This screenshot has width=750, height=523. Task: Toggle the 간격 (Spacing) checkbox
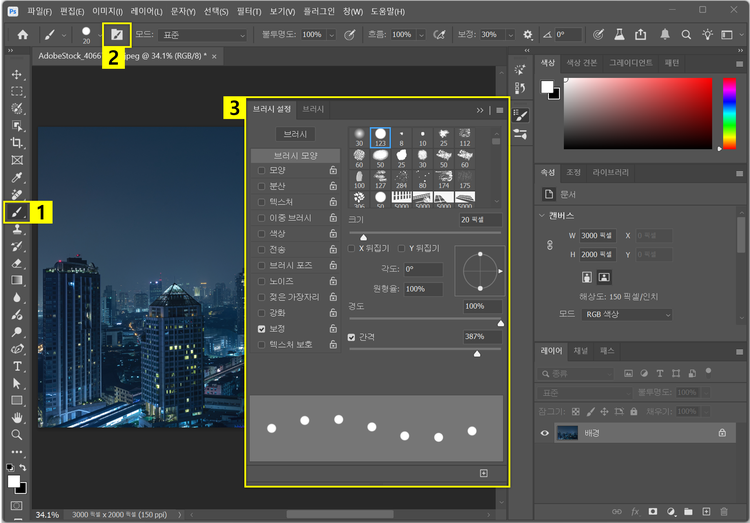click(x=351, y=338)
